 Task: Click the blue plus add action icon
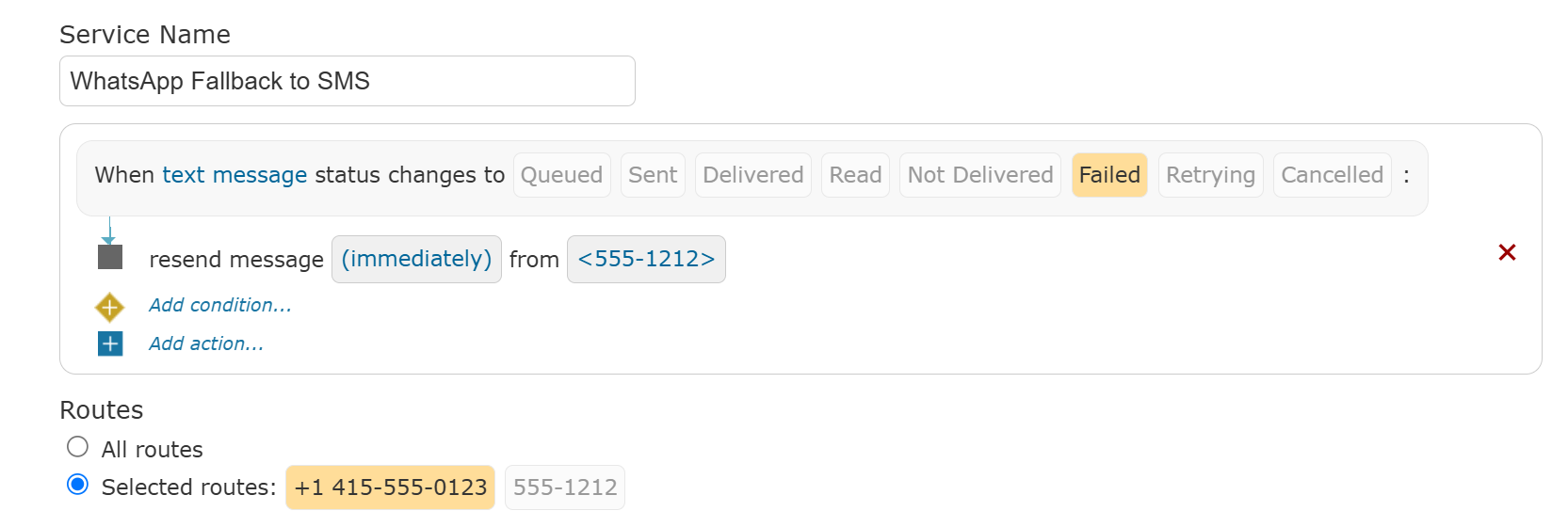tap(110, 343)
